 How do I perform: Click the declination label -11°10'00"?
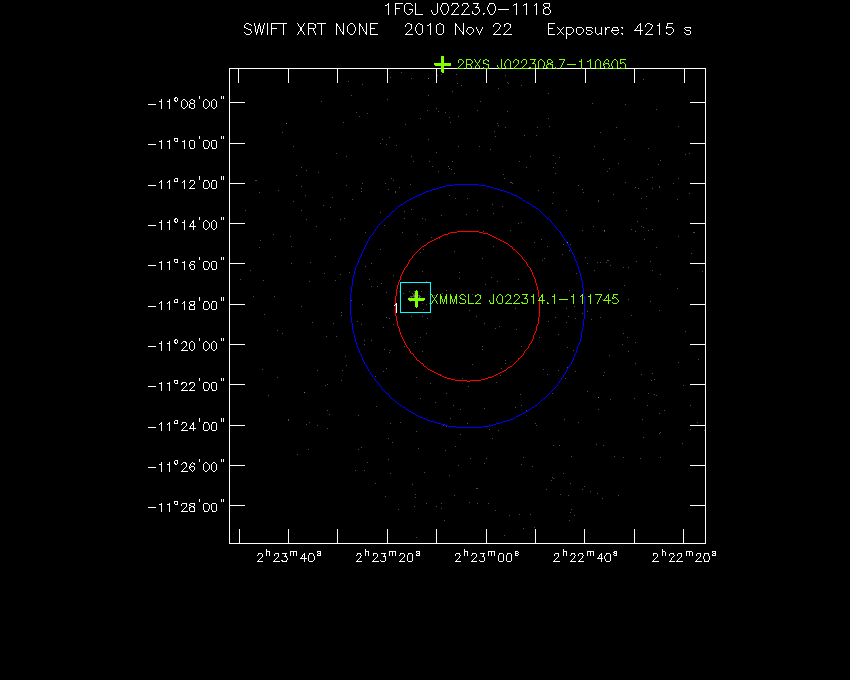pos(186,144)
